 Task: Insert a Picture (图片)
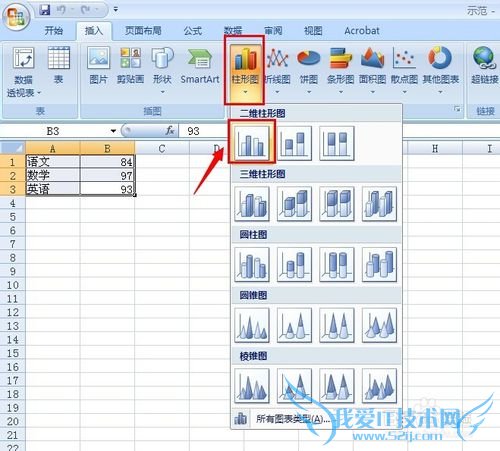point(98,65)
